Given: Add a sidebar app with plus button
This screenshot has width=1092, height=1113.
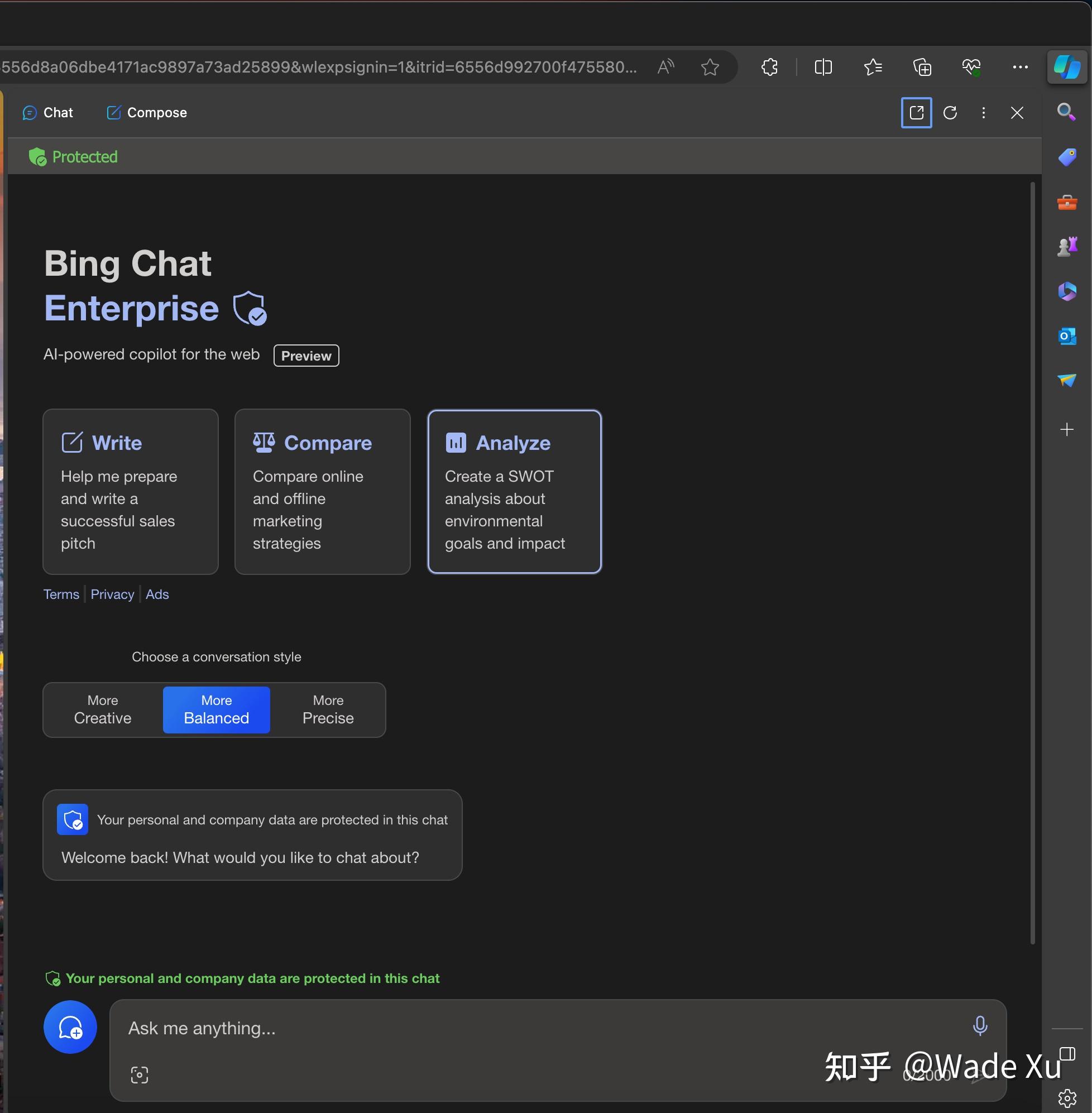Looking at the screenshot, I should [1067, 429].
